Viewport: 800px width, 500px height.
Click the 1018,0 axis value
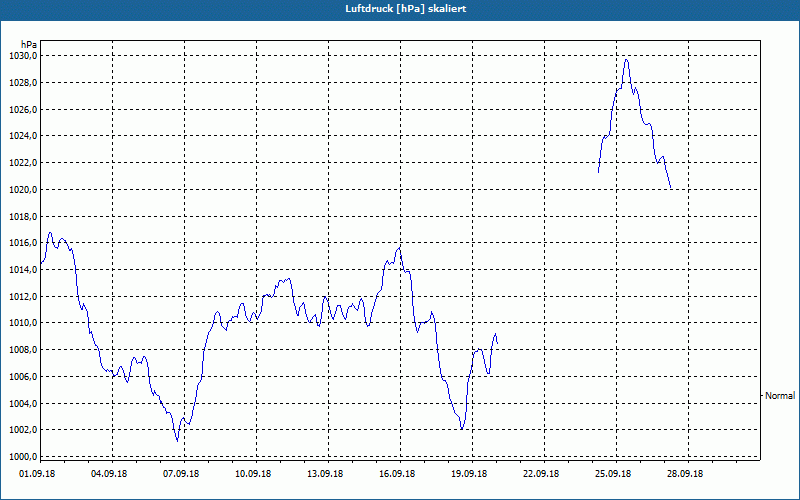click(23, 216)
